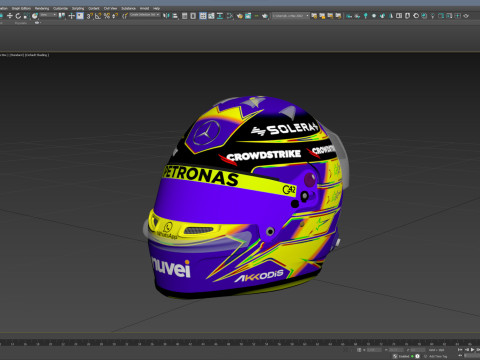Open the Civil View menu
The image size is (480, 360).
point(110,8)
